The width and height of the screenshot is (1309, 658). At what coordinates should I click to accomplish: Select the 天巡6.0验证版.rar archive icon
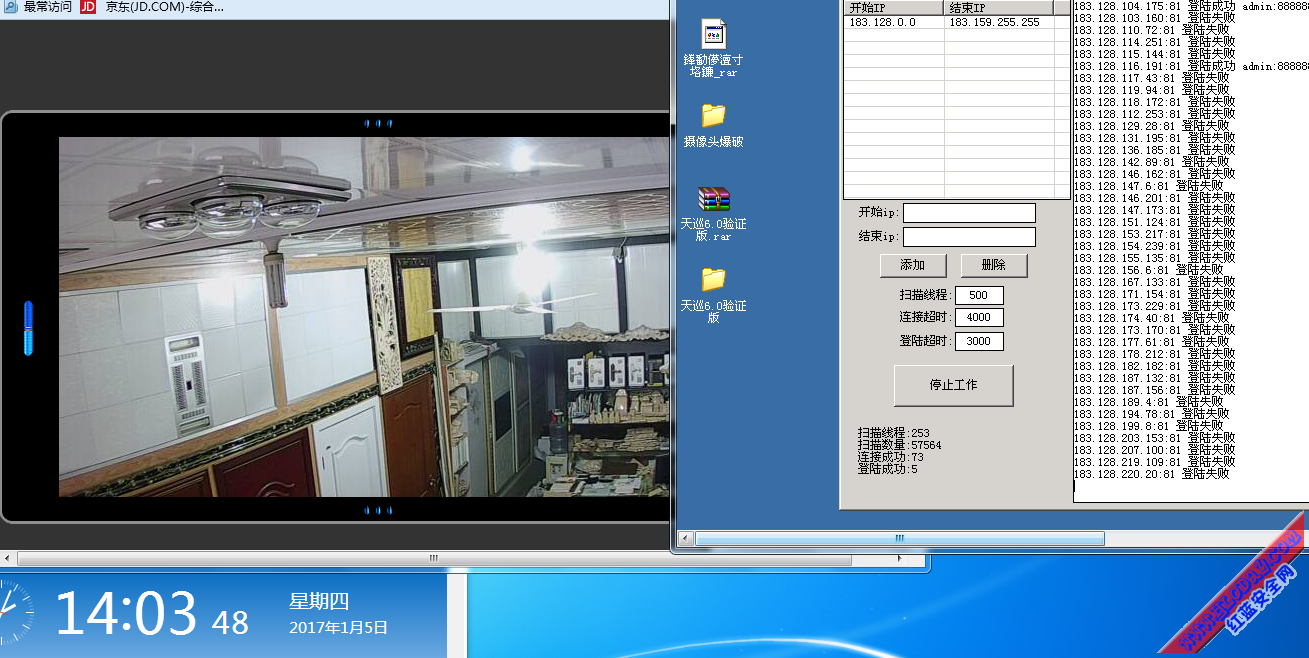(713, 200)
